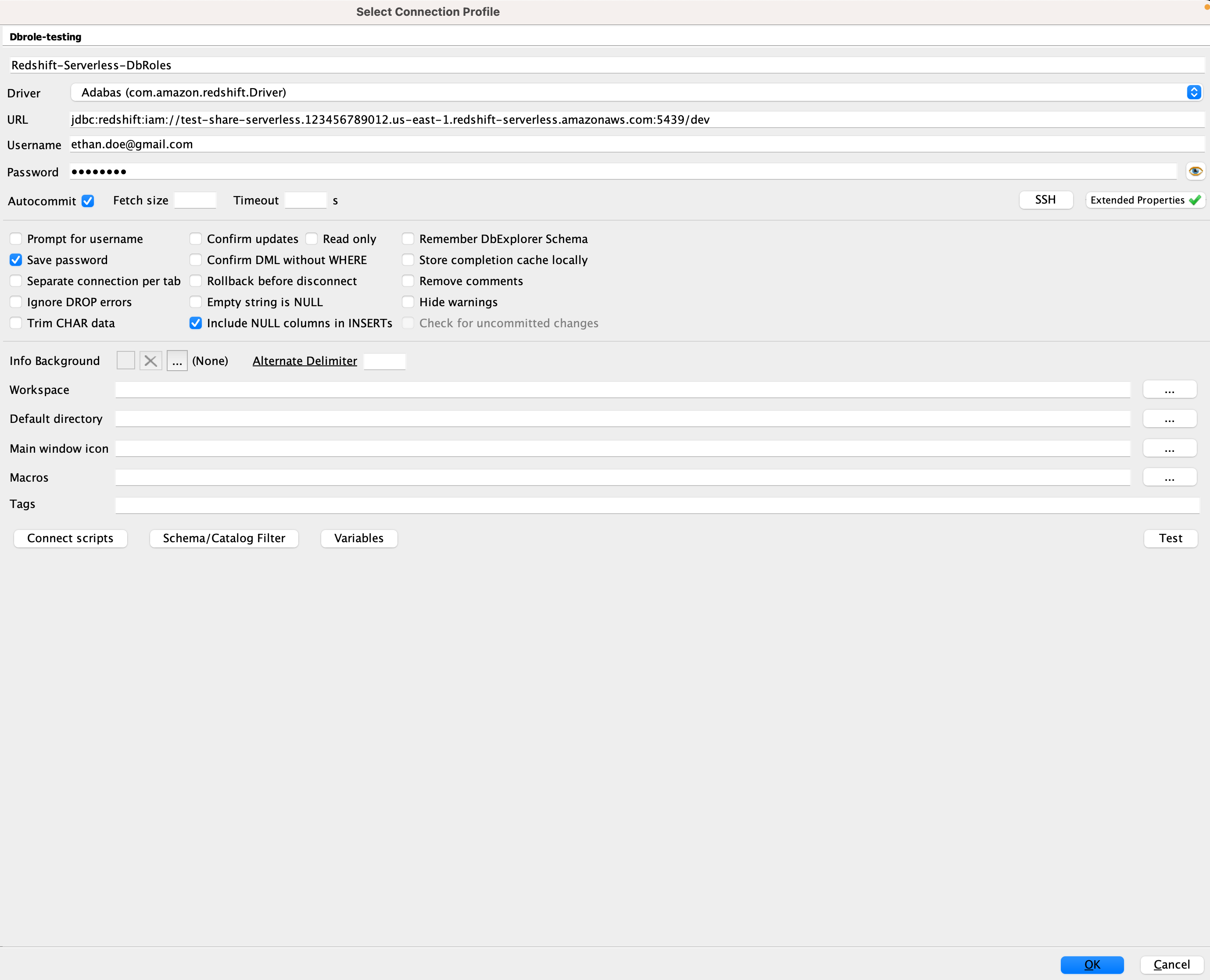The image size is (1210, 980).
Task: Open info background color chooser ellipsis
Action: [x=177, y=361]
